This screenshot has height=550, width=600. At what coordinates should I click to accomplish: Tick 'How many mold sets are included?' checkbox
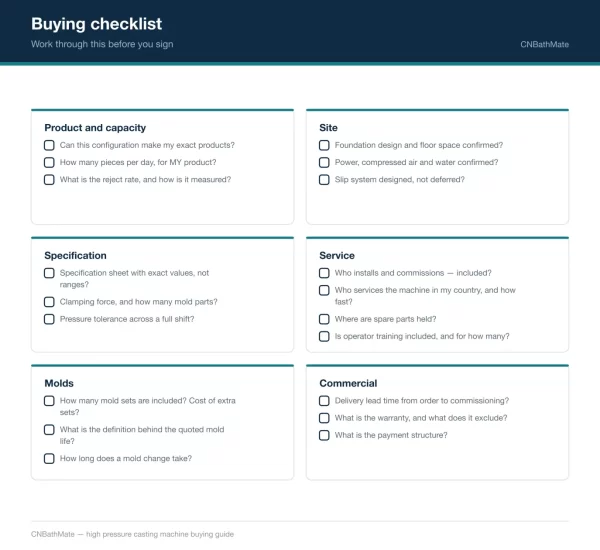[49, 401]
